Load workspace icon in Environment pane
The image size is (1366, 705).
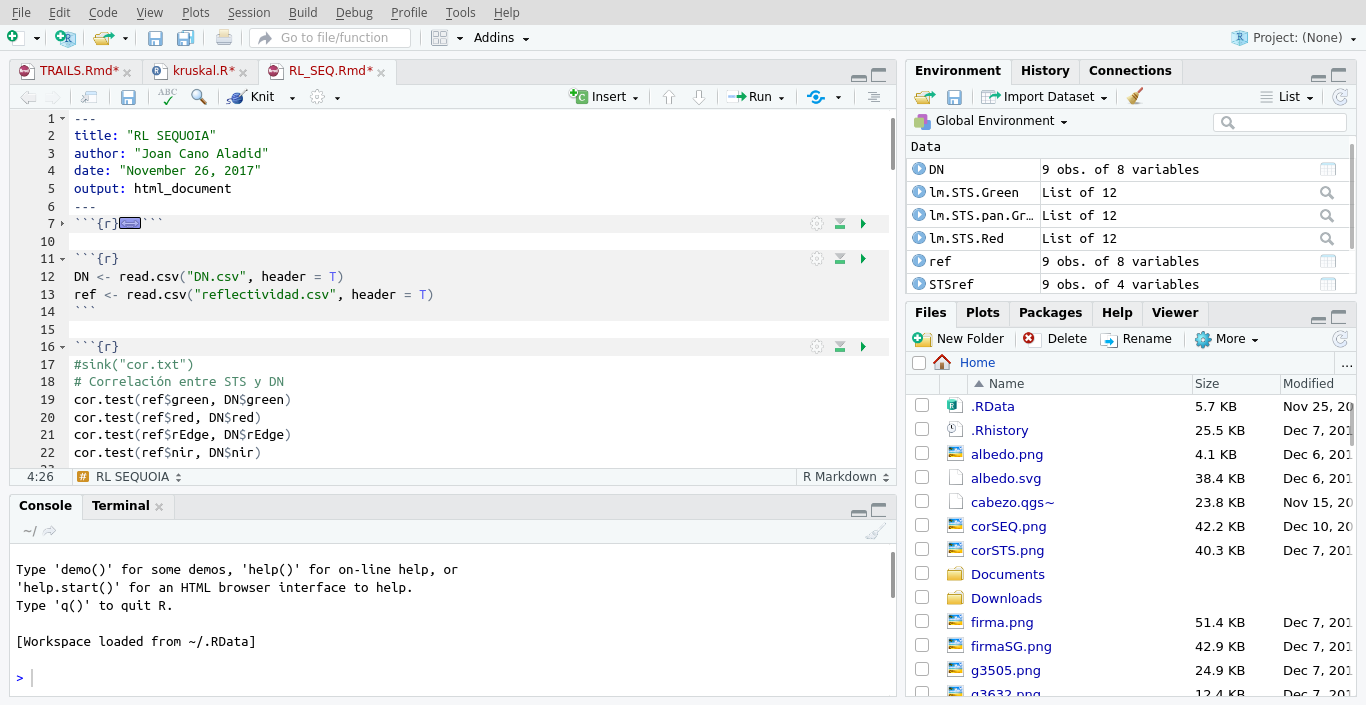tap(925, 97)
